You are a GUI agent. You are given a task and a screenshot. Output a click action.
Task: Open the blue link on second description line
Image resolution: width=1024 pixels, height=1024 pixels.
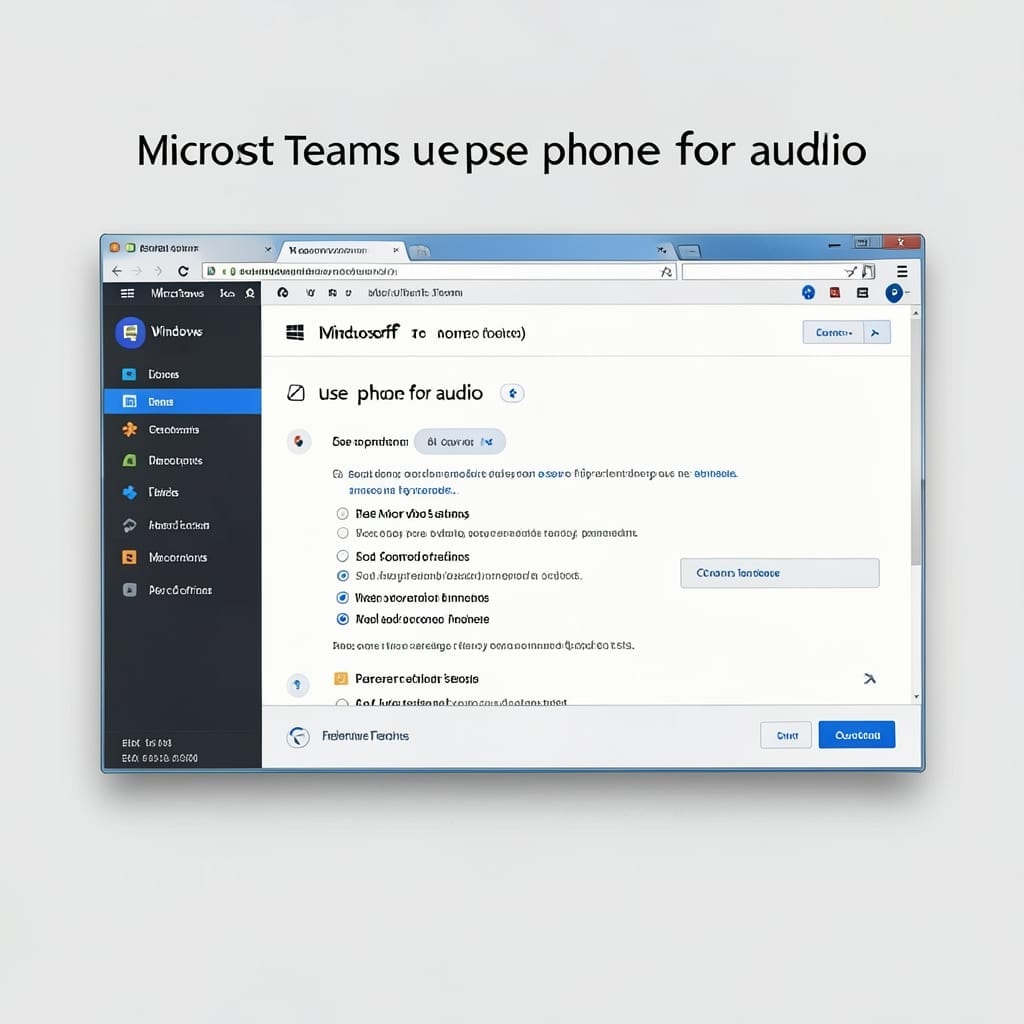click(x=402, y=490)
